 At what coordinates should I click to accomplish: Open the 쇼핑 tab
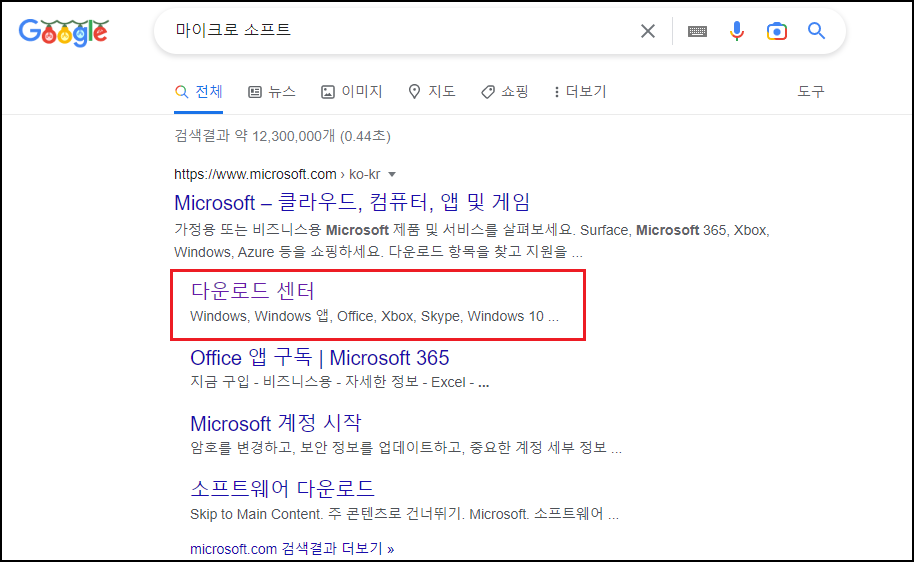[x=505, y=92]
